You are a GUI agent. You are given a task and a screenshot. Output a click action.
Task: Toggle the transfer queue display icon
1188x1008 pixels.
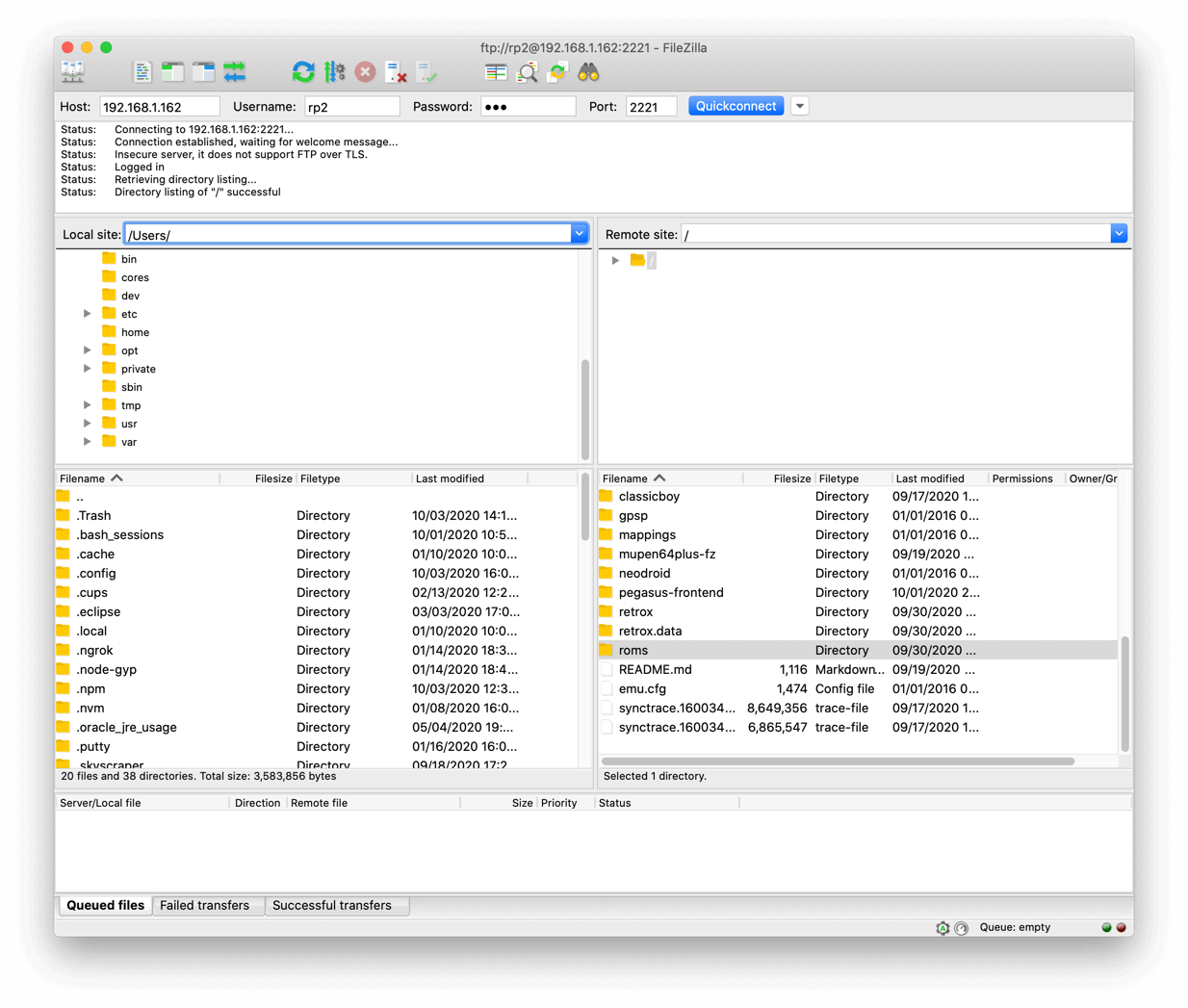point(235,72)
